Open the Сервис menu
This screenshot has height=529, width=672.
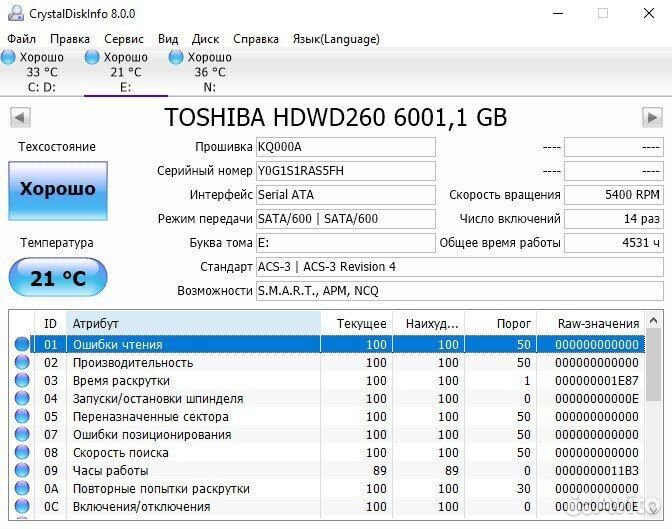coord(124,39)
